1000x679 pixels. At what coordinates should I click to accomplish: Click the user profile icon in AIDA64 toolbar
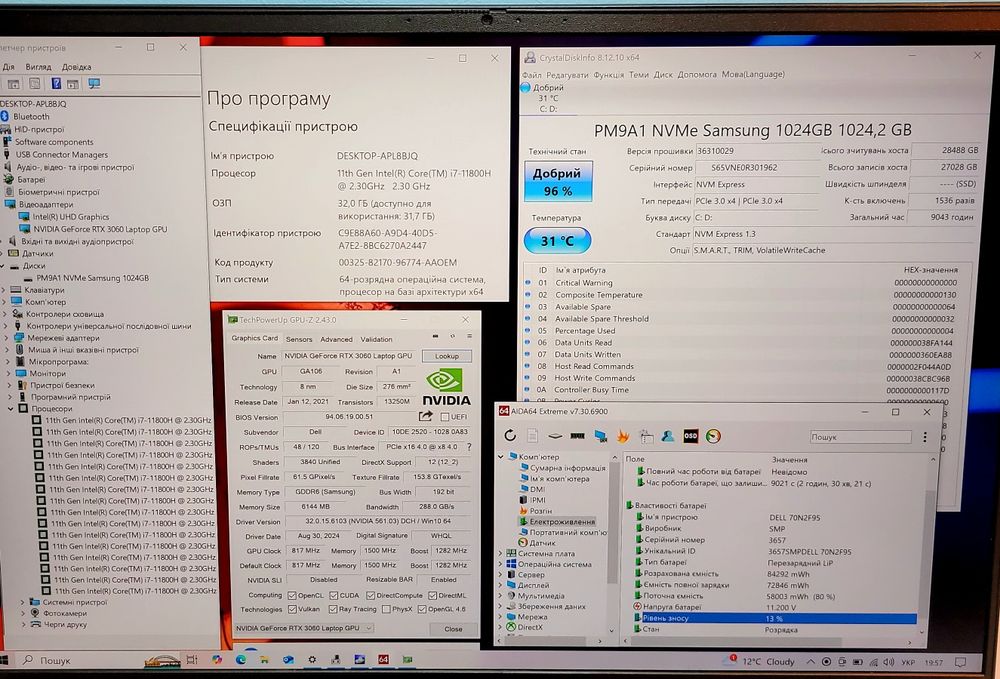tap(668, 435)
